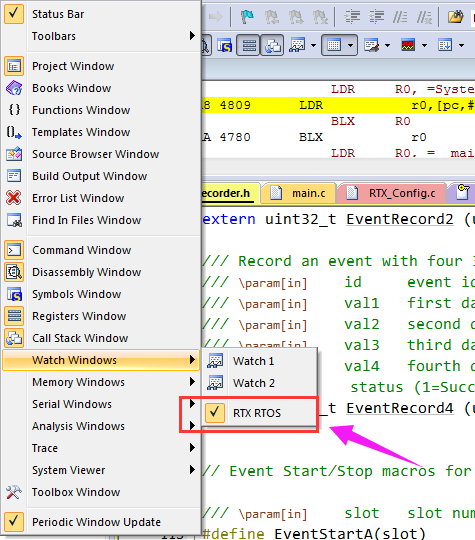The width and height of the screenshot is (475, 540).
Task: Expand the Toolbars submenu
Action: (101, 36)
